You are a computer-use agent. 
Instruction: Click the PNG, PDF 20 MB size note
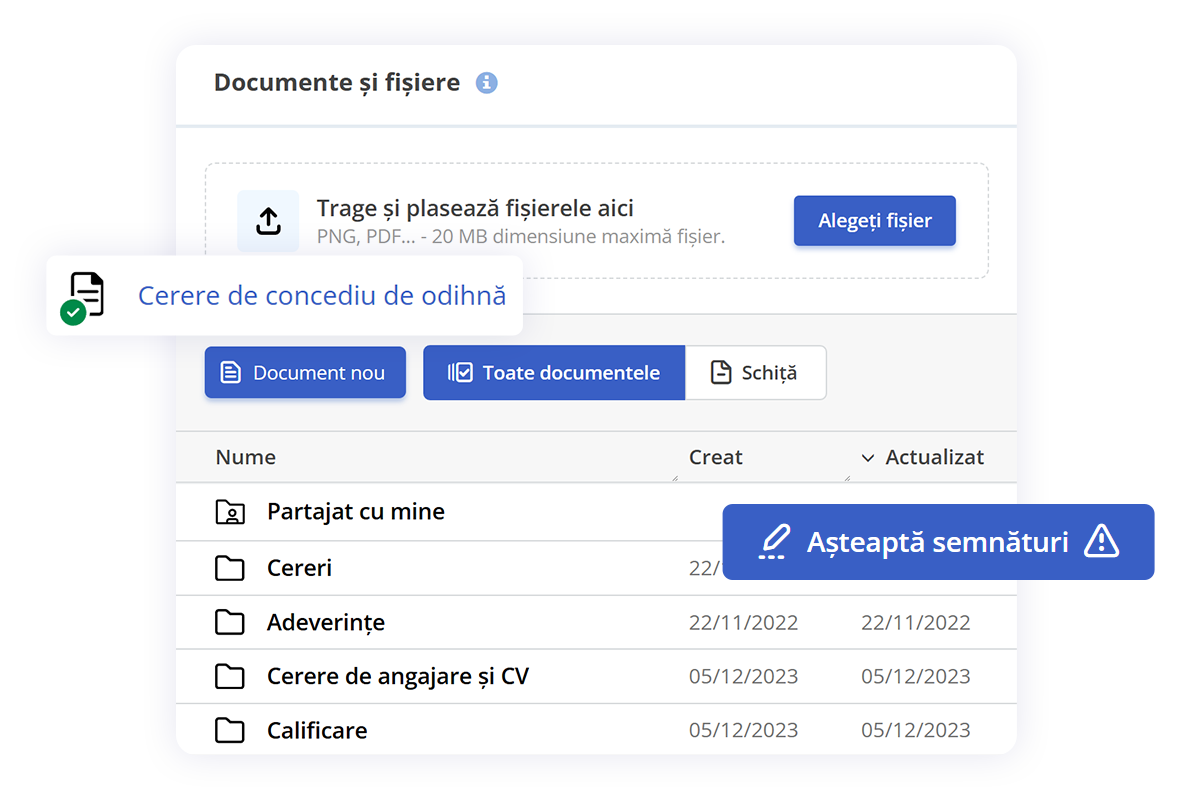point(521,238)
